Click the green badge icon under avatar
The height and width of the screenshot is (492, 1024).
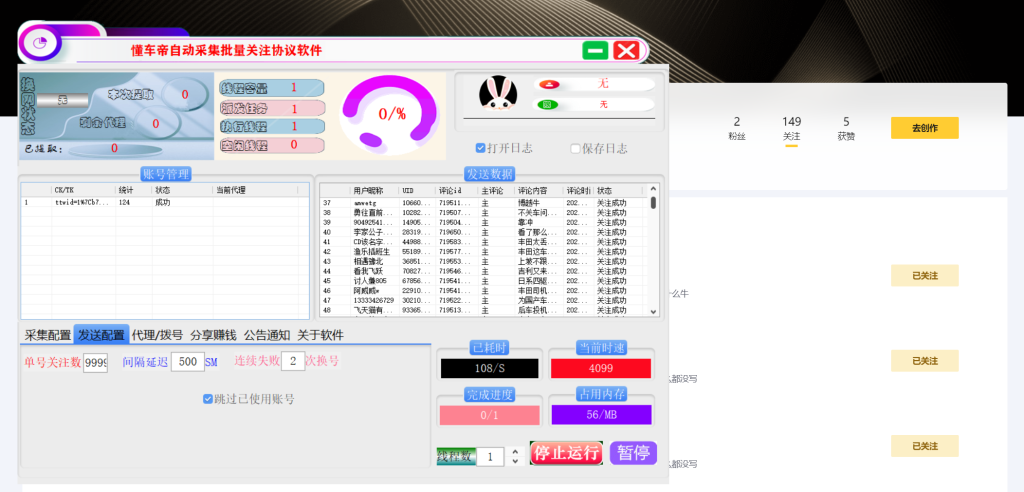[x=547, y=104]
